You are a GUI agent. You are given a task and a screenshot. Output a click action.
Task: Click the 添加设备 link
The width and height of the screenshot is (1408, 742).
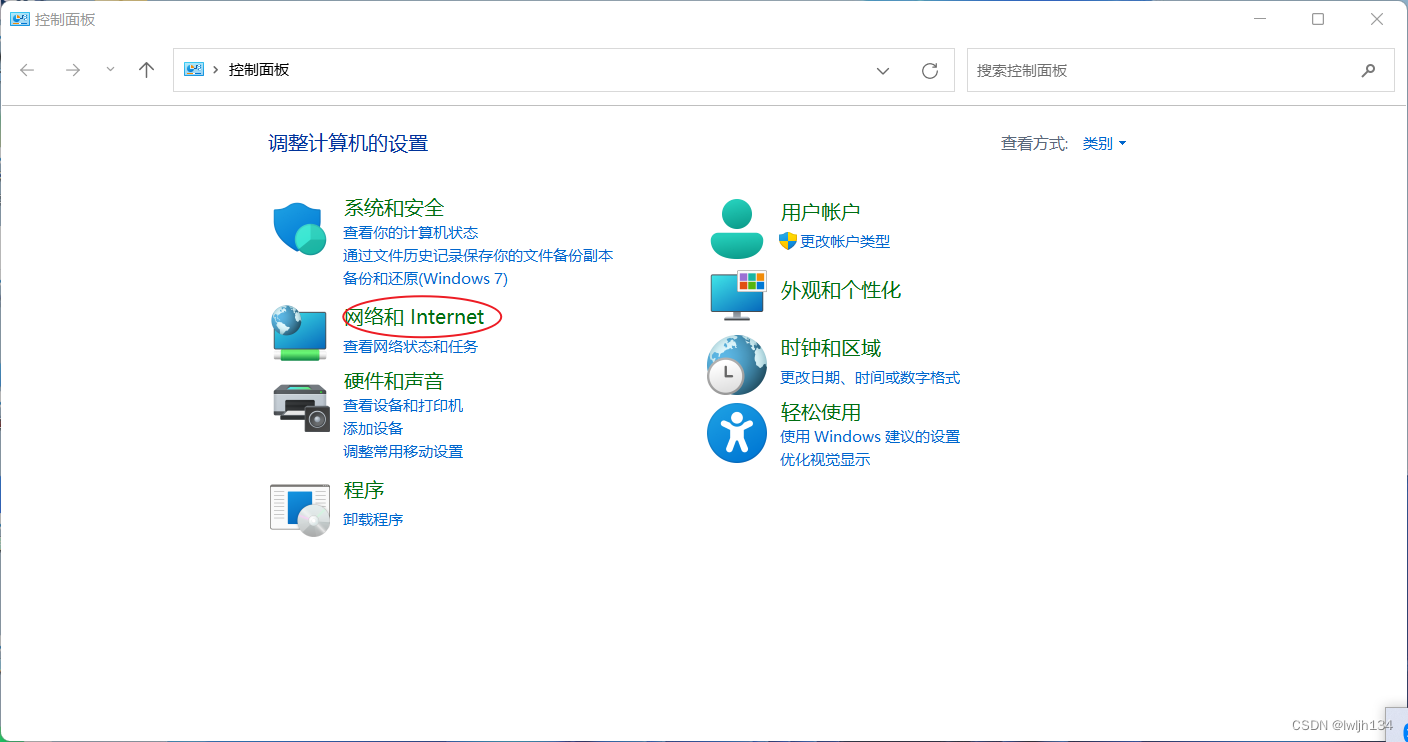click(373, 429)
